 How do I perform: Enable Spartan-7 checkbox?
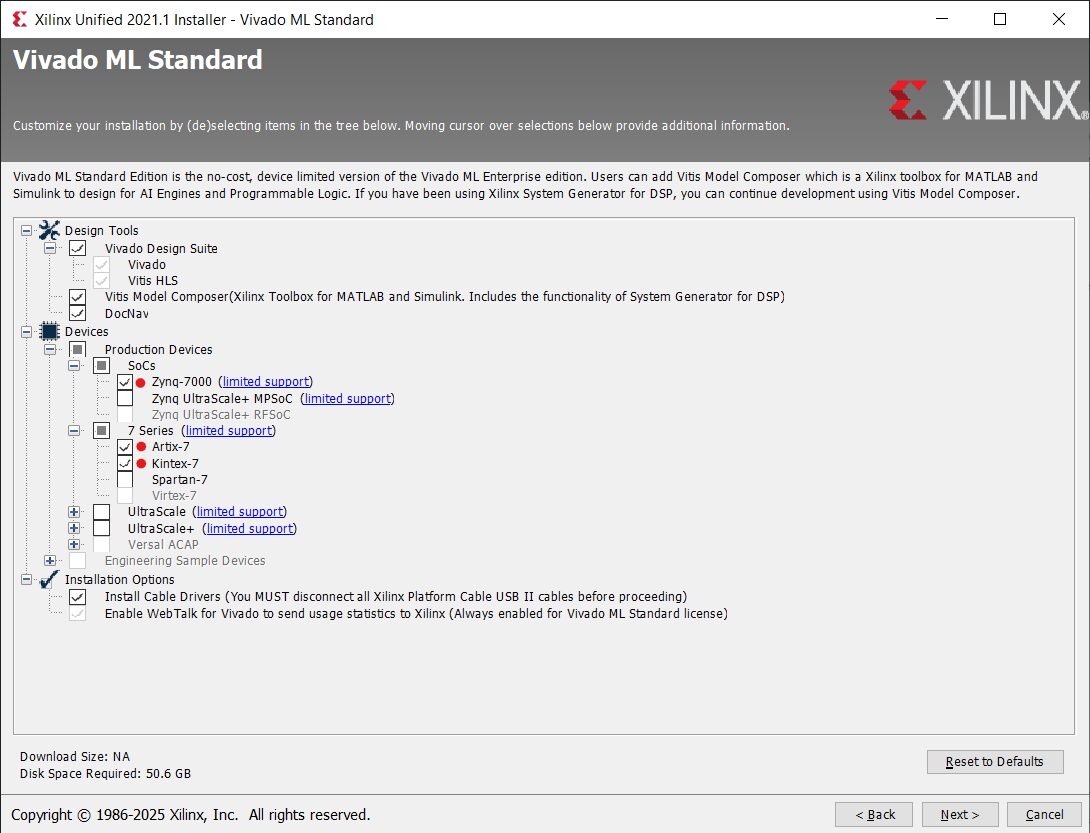coord(125,480)
